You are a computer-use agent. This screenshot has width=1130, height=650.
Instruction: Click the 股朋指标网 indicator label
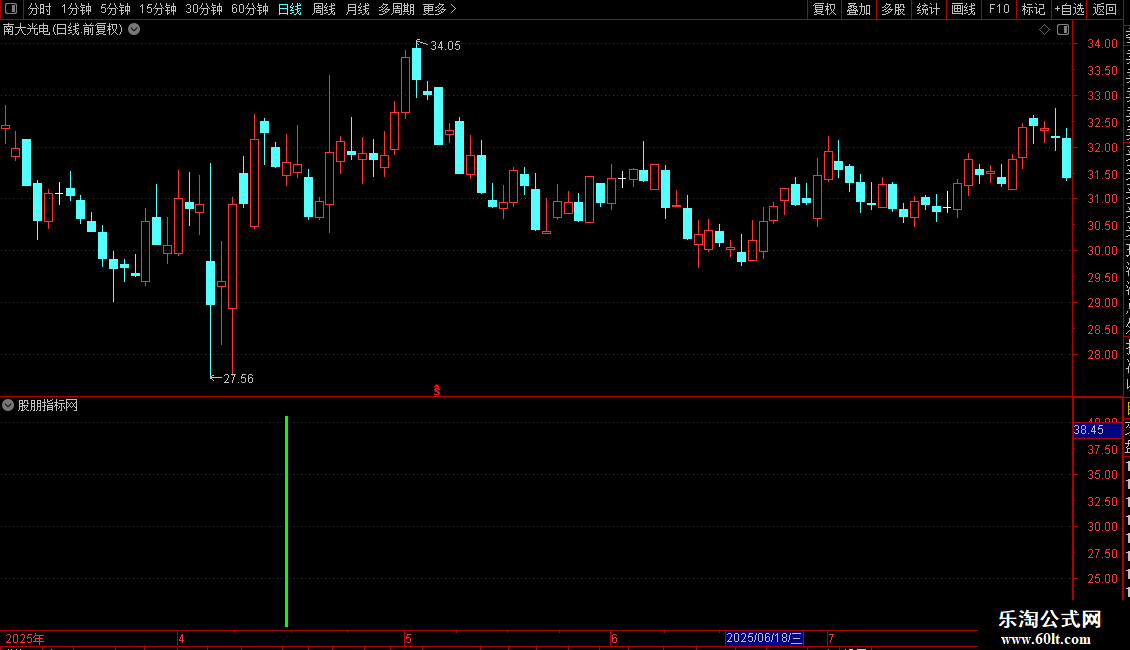tap(48, 406)
